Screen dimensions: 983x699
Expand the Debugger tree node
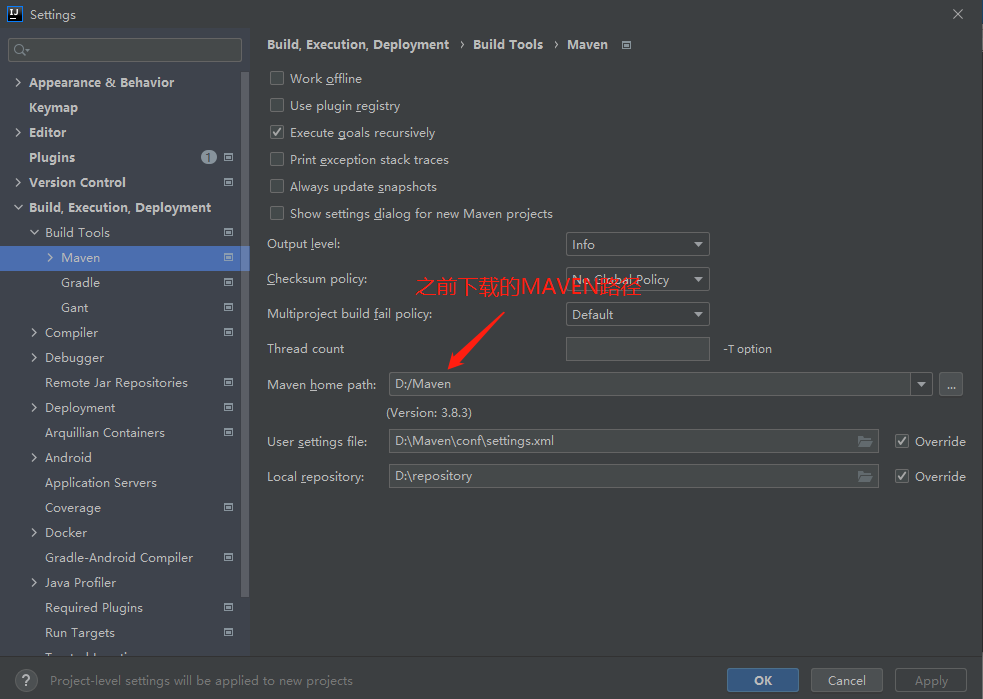34,357
